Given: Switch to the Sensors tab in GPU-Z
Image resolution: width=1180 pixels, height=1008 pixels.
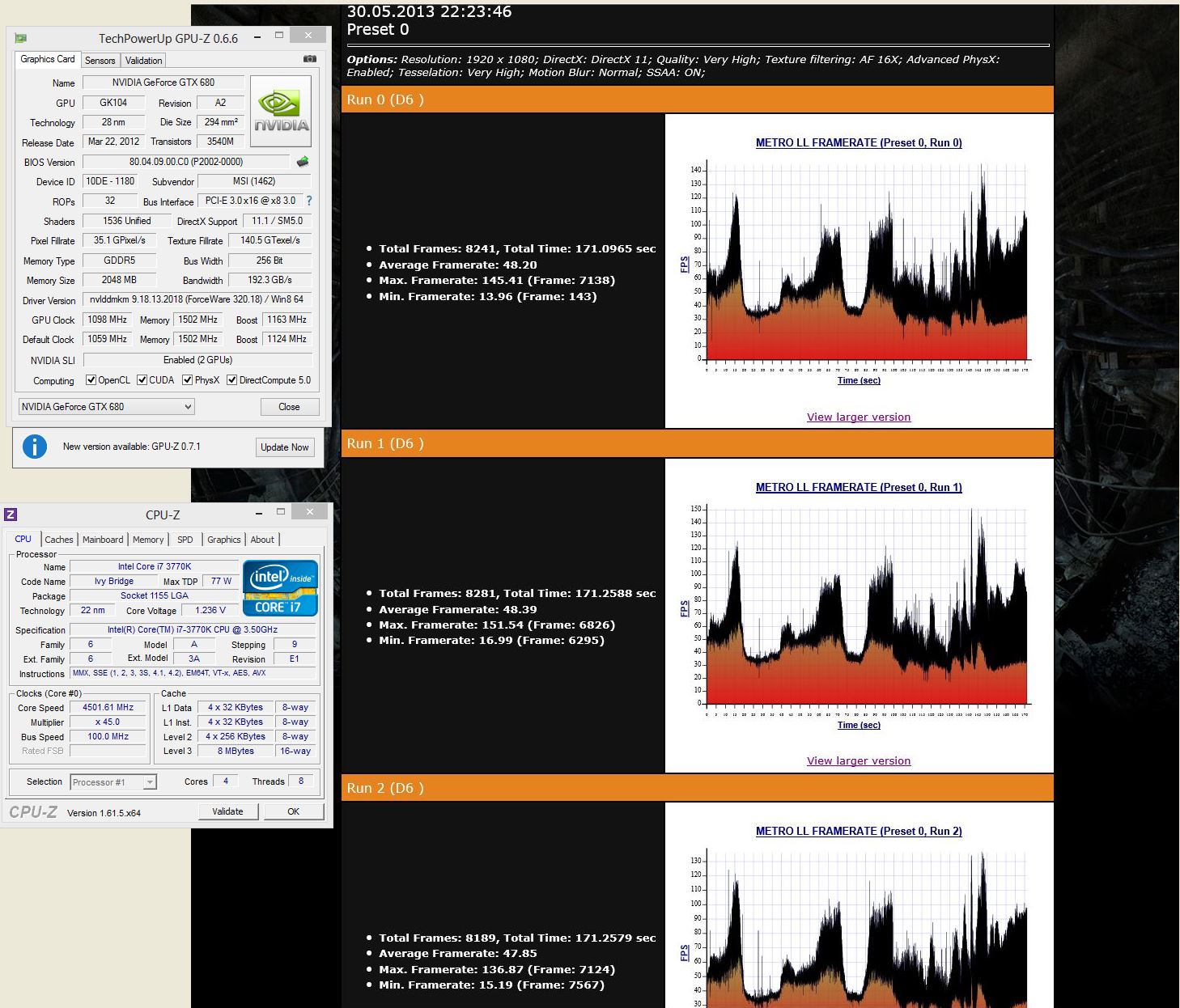Looking at the screenshot, I should (x=100, y=61).
